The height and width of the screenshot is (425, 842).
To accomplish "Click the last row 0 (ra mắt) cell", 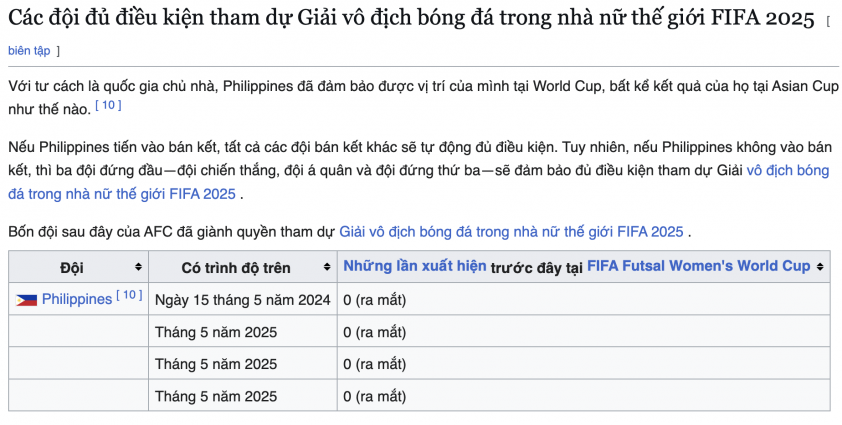I will click(x=584, y=395).
